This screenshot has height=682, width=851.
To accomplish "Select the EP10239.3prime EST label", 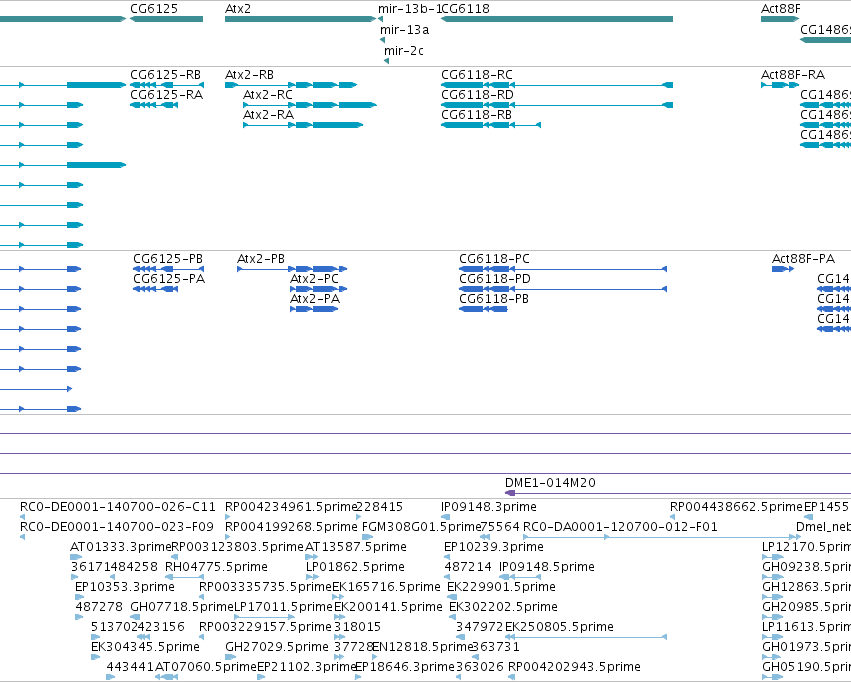I will pos(494,547).
